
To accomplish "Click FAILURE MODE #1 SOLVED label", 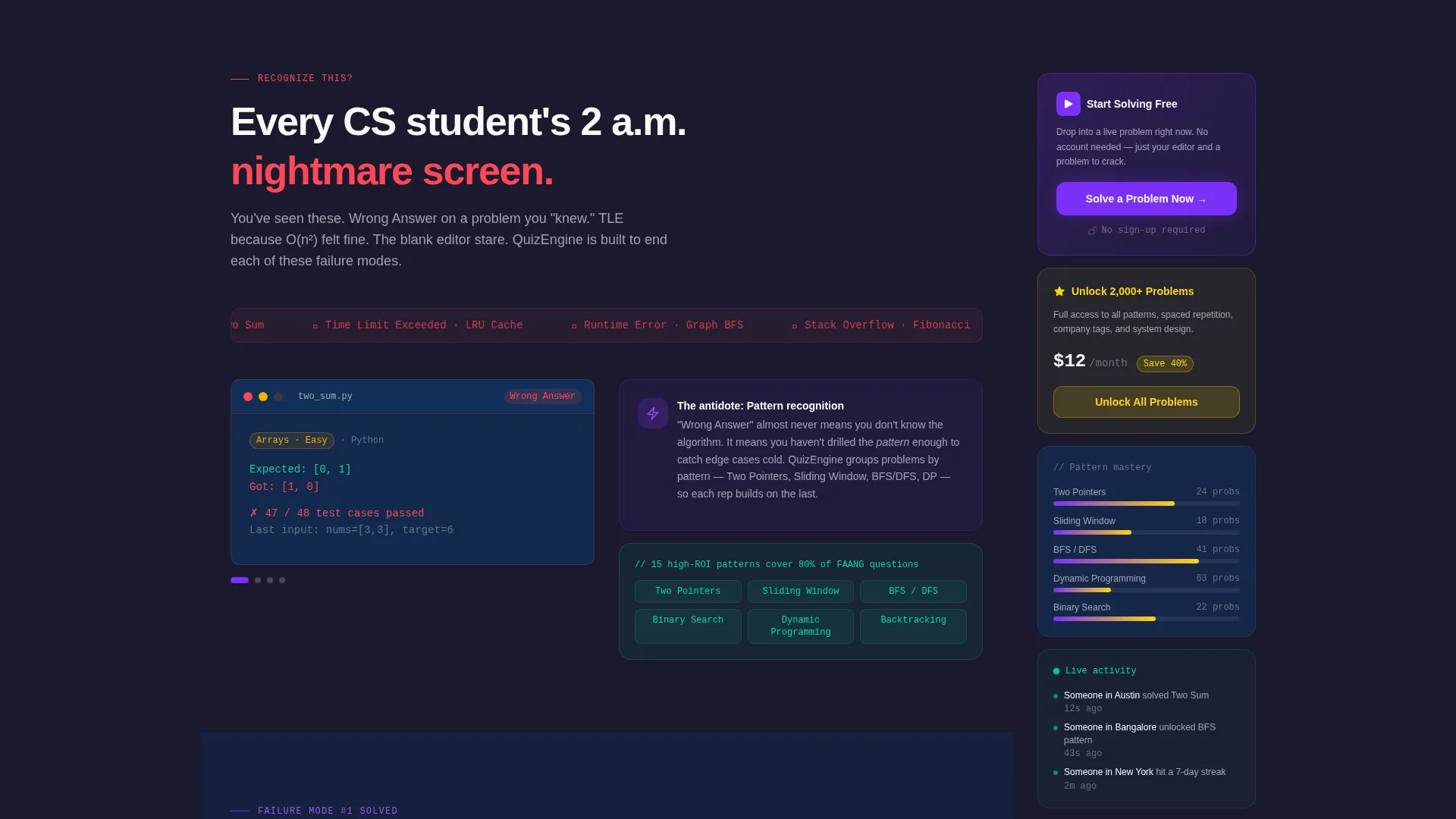I will pyautogui.click(x=328, y=811).
